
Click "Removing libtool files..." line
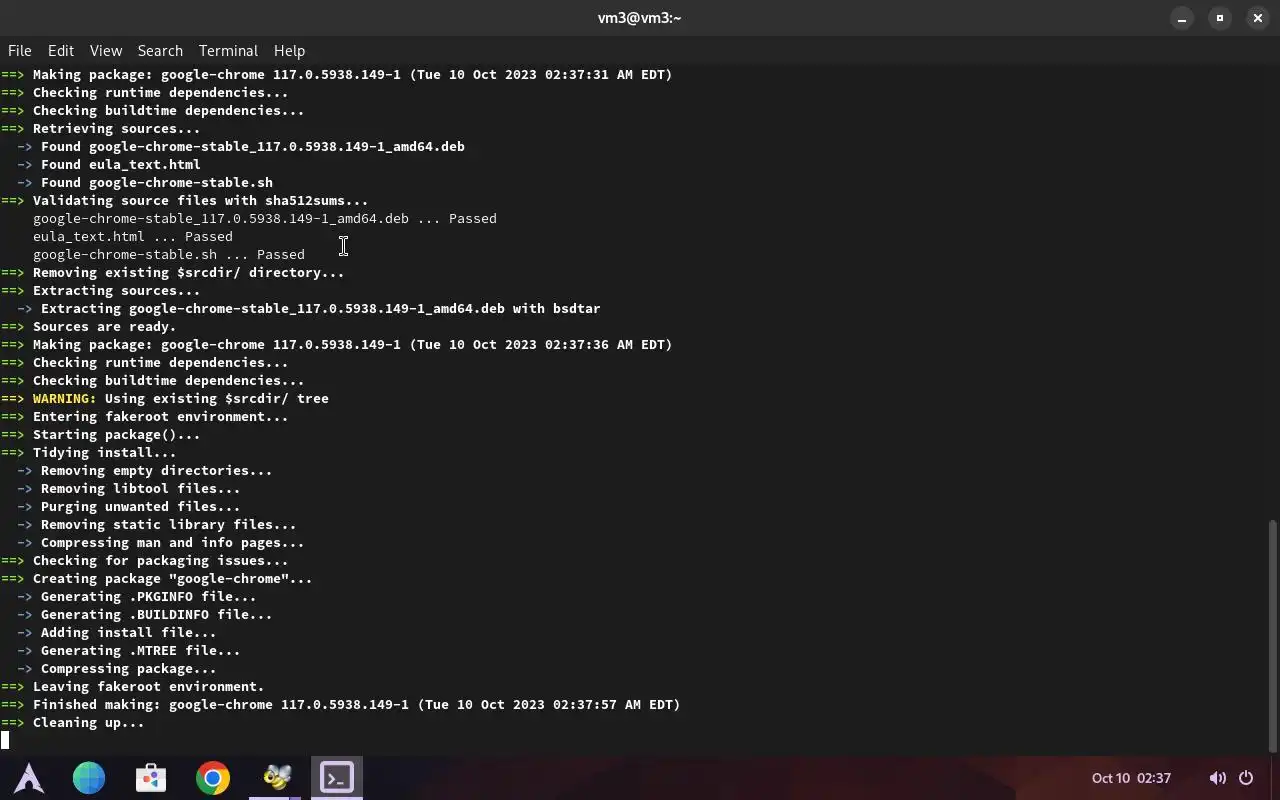[140, 488]
